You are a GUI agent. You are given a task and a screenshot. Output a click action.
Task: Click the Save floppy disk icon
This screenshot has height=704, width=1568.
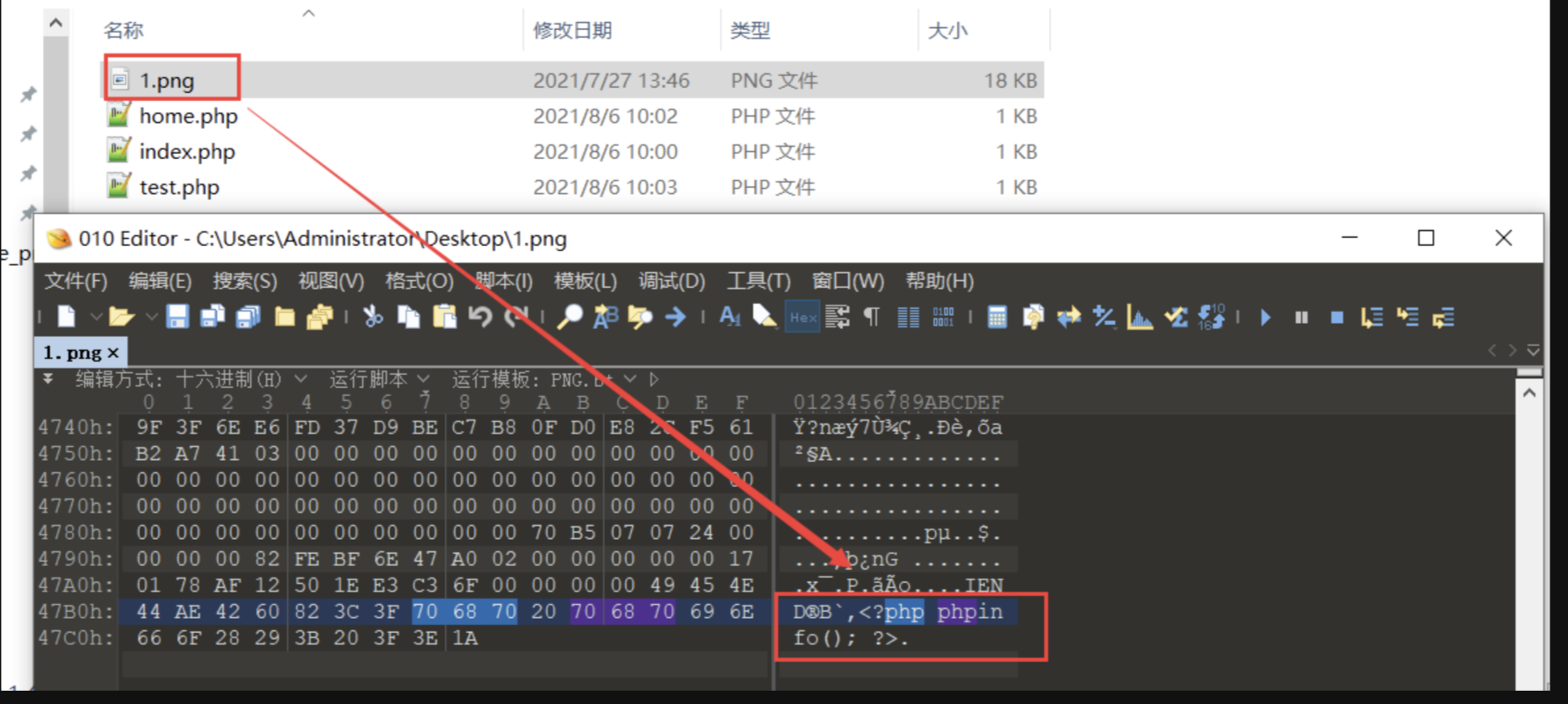pos(177,317)
